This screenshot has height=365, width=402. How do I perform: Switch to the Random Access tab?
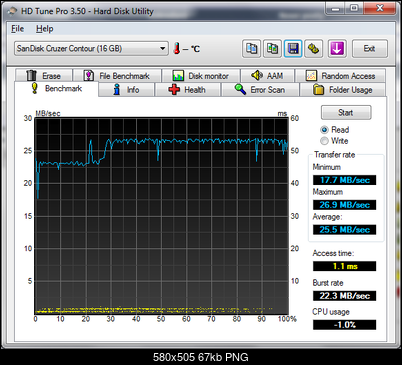tap(340, 76)
